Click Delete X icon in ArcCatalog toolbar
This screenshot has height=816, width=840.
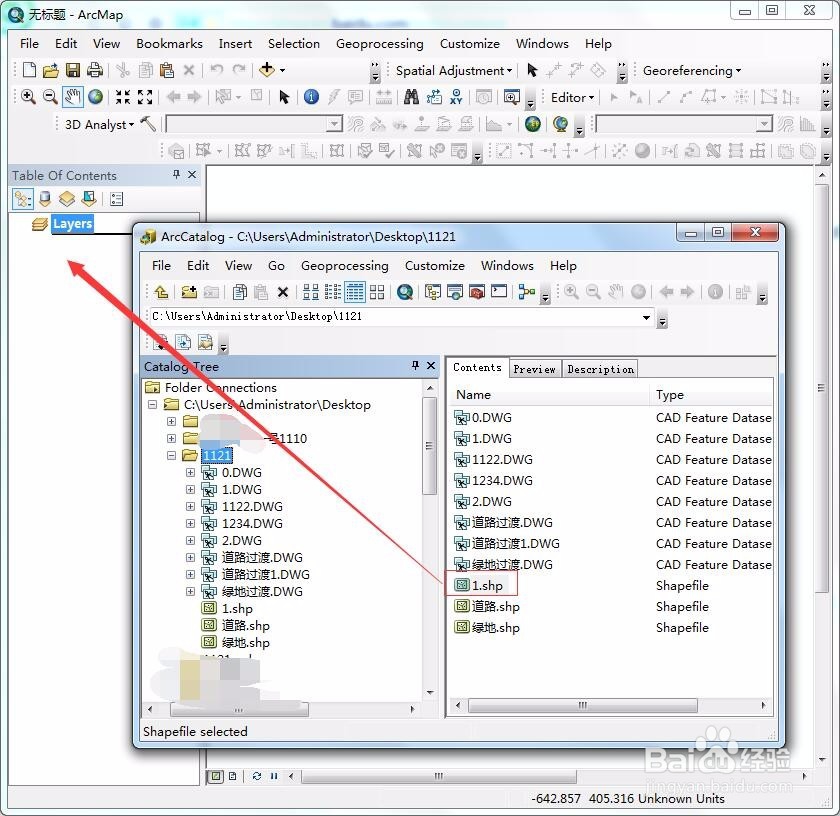[283, 293]
